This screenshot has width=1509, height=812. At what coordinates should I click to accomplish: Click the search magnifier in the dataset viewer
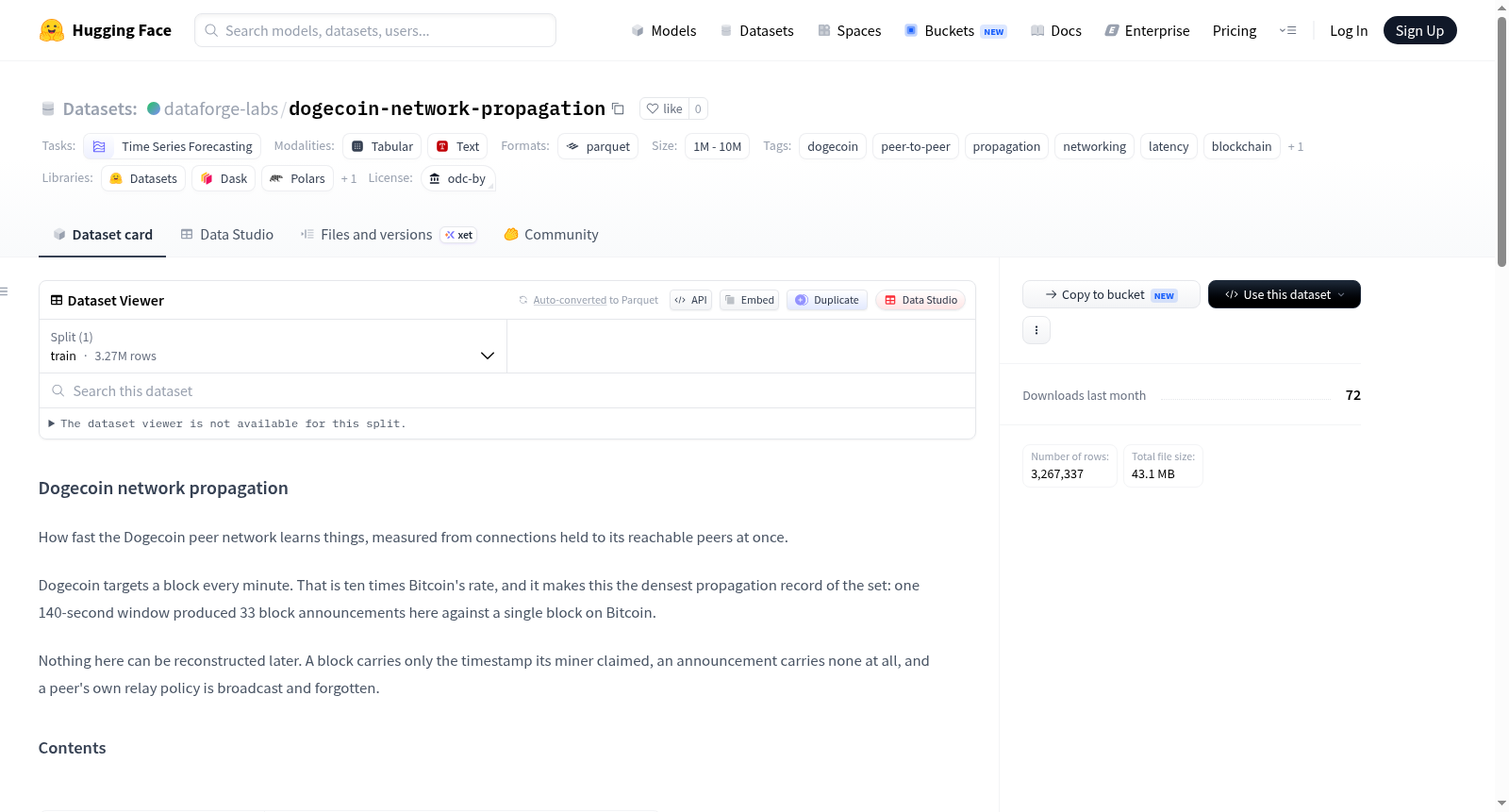point(58,390)
